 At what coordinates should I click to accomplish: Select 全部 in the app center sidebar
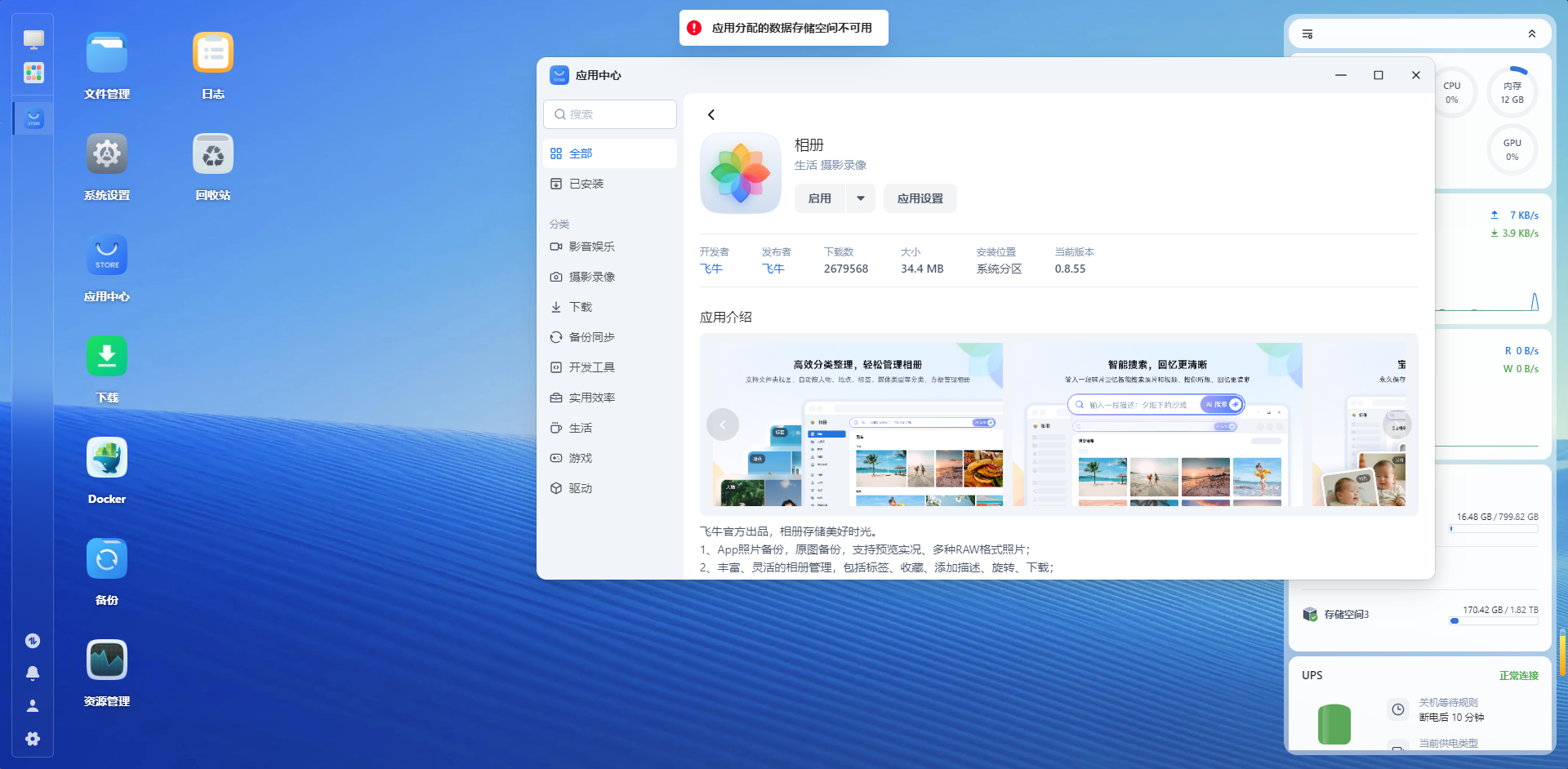point(610,153)
